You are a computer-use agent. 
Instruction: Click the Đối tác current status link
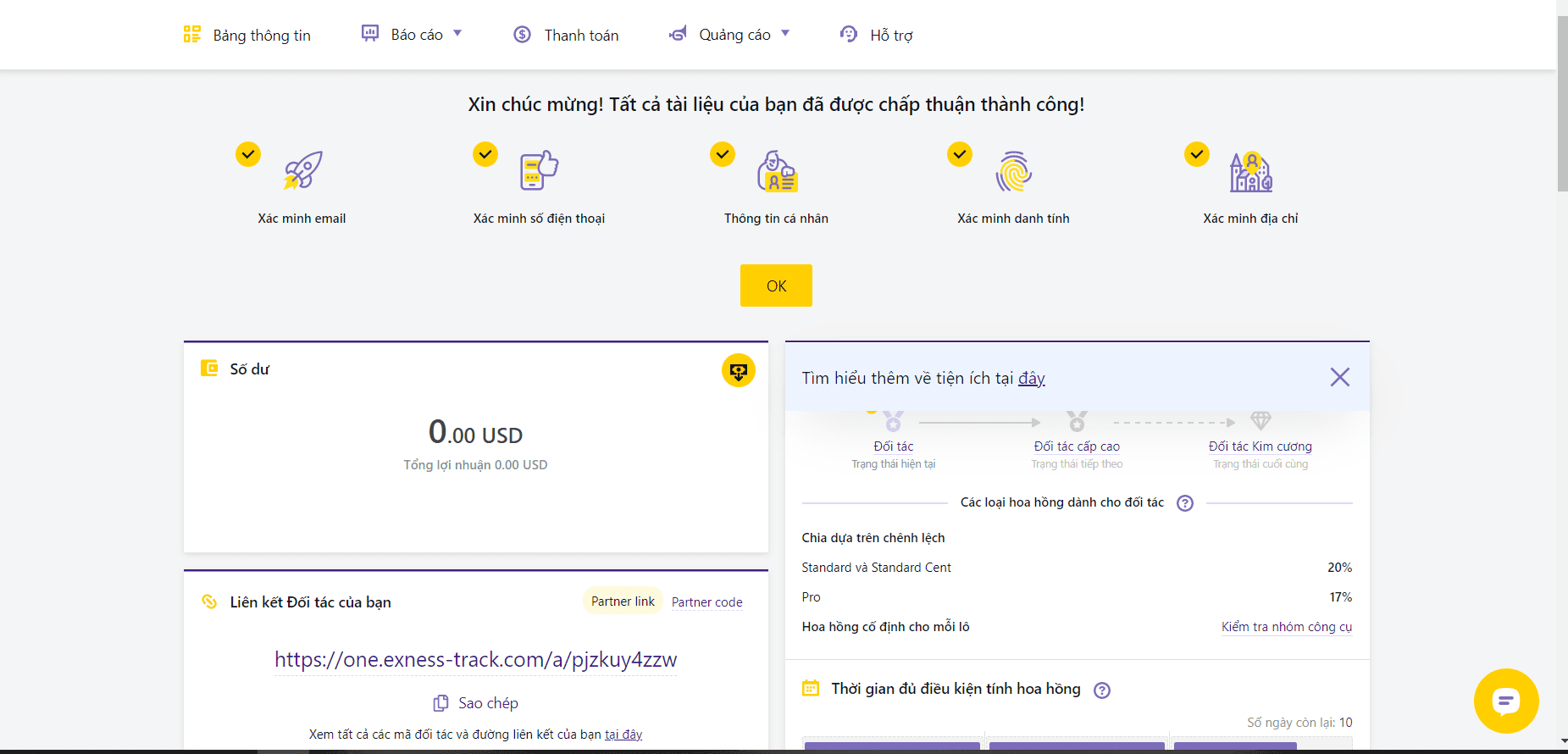[894, 446]
